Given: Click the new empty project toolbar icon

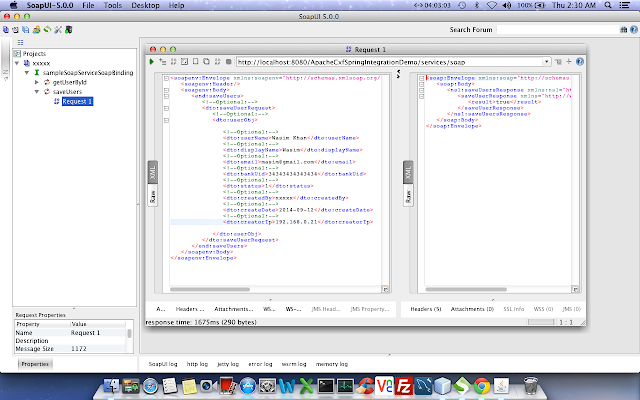Looking at the screenshot, I should coord(6,30).
